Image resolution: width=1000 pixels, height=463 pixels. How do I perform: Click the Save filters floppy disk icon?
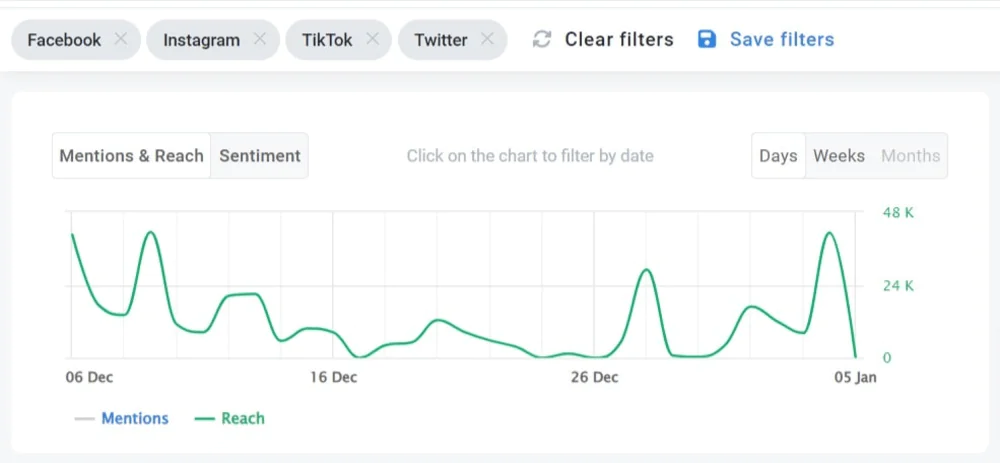click(707, 40)
